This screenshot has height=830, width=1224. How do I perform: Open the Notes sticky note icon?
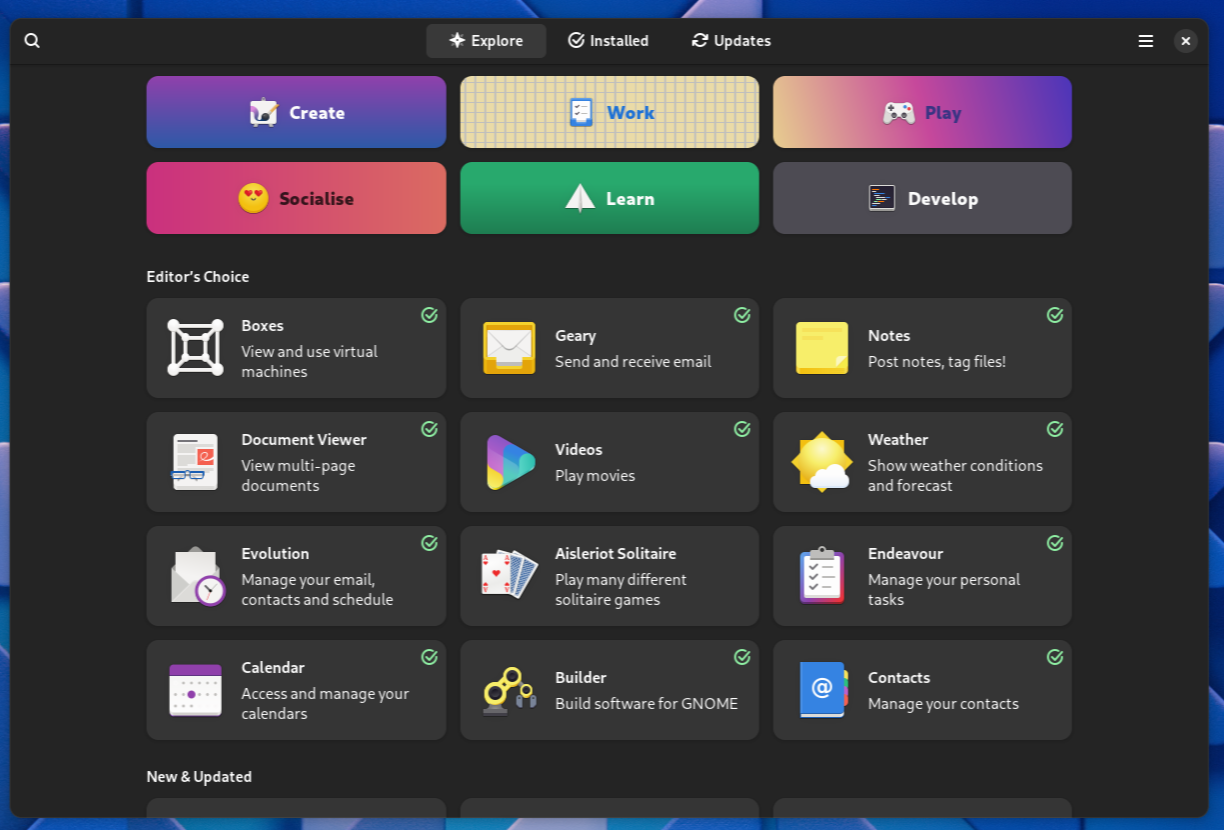coord(822,348)
